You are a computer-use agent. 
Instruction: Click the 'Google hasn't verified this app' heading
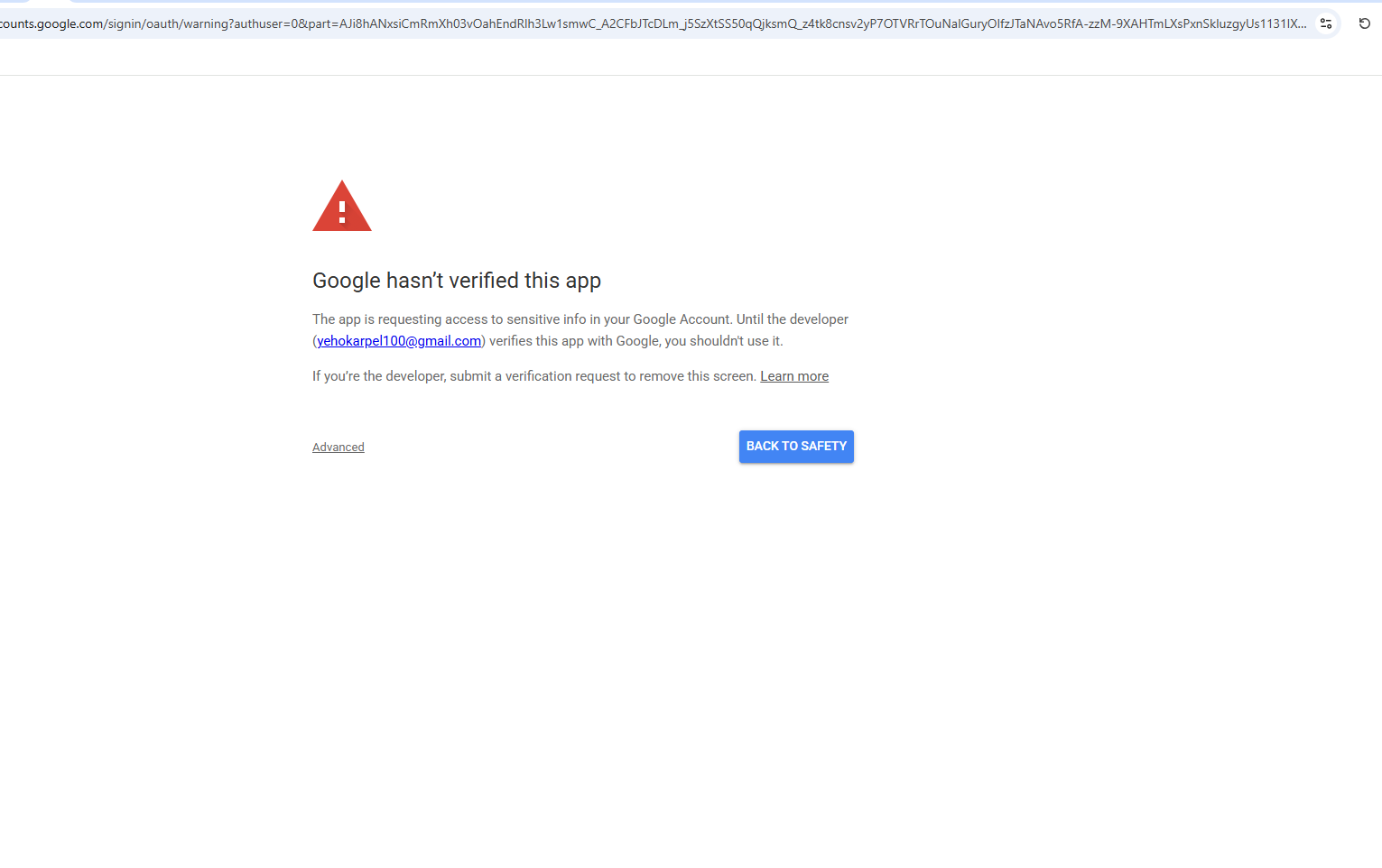456,281
